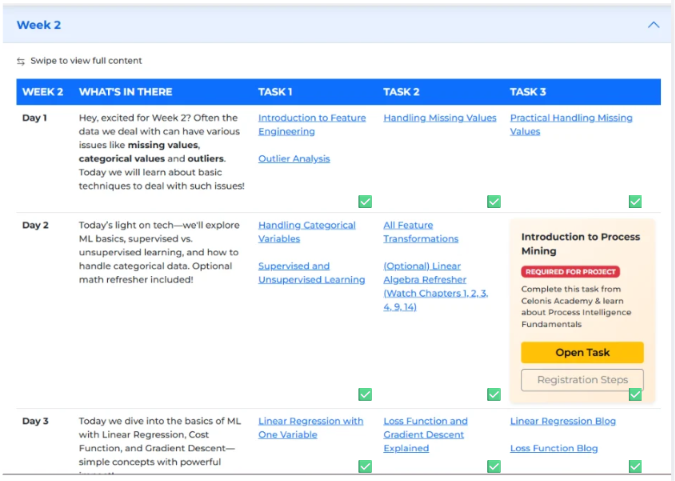Toggle Day 2 Task 3 completion checkbox

click(x=635, y=394)
